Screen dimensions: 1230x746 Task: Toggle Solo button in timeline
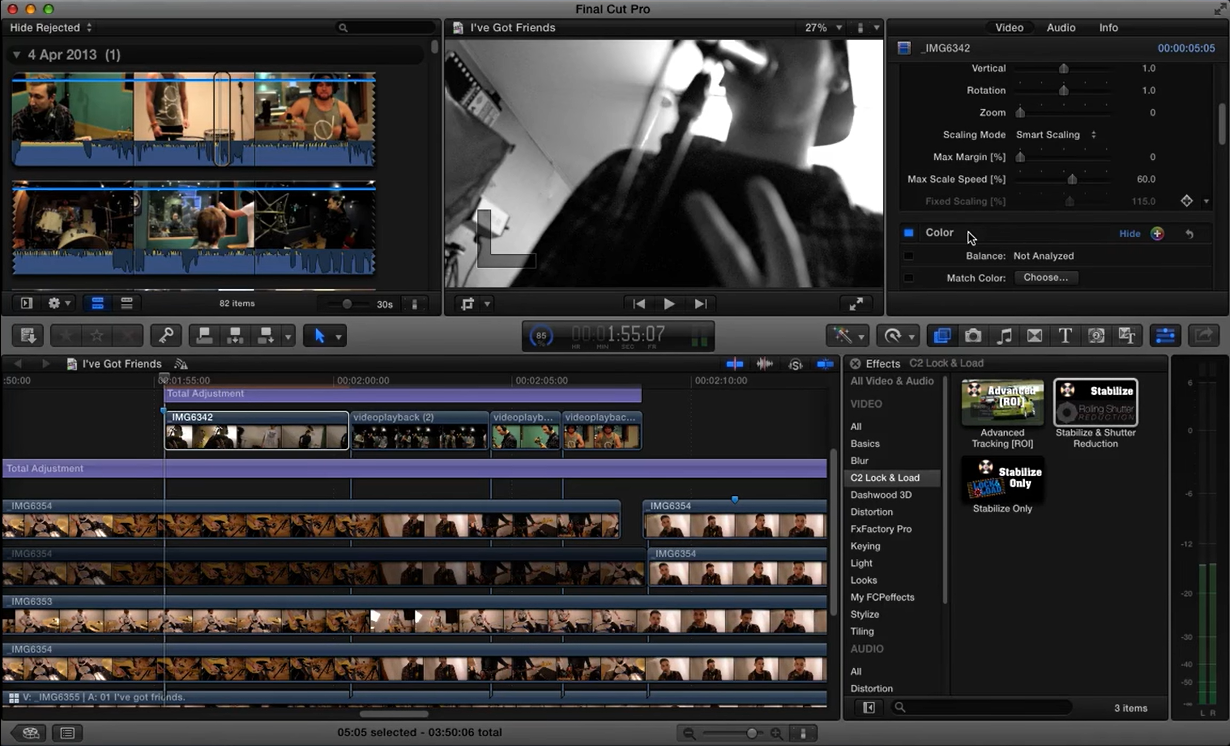(796, 364)
